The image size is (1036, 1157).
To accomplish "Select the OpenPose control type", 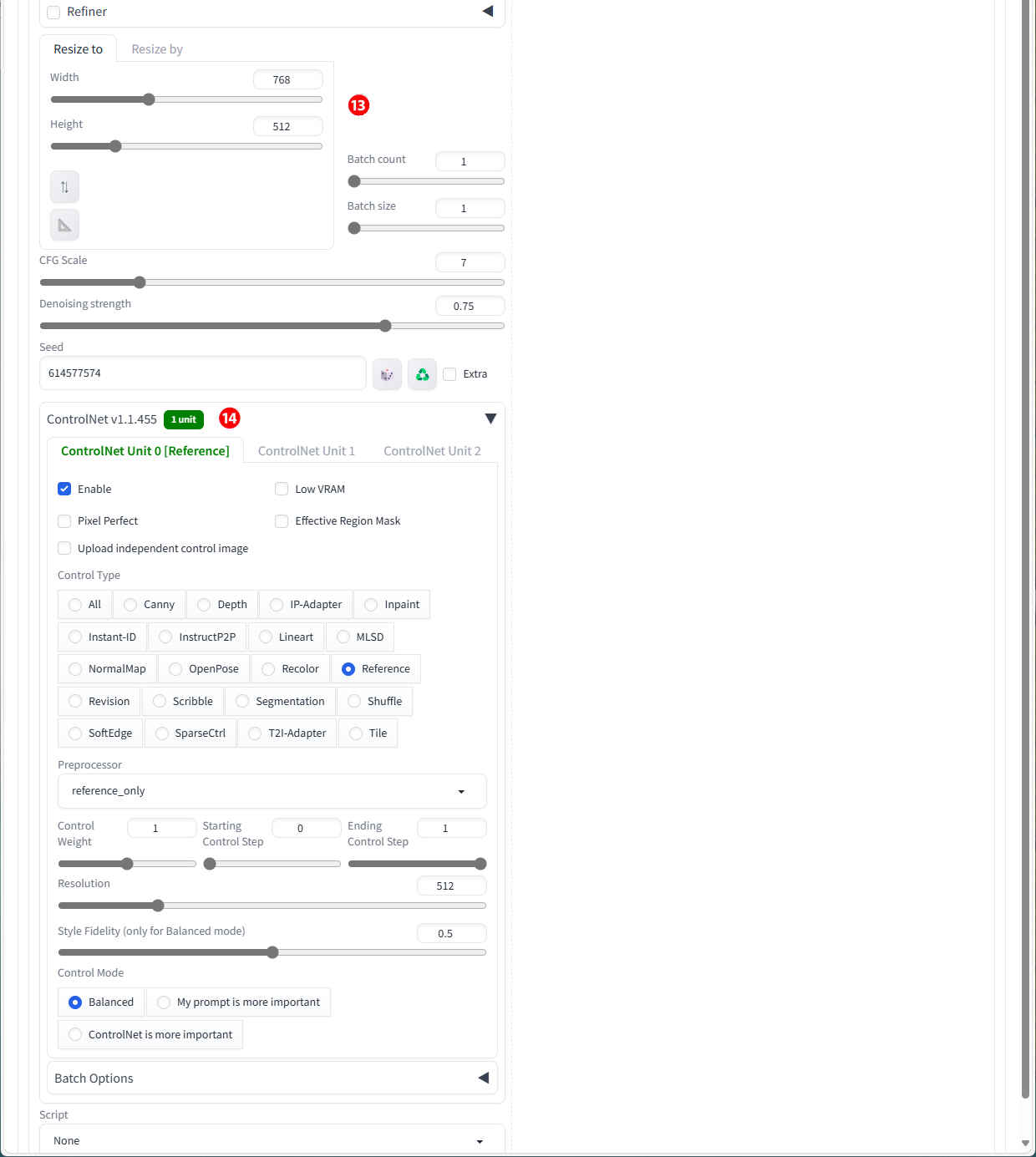I will coord(175,669).
